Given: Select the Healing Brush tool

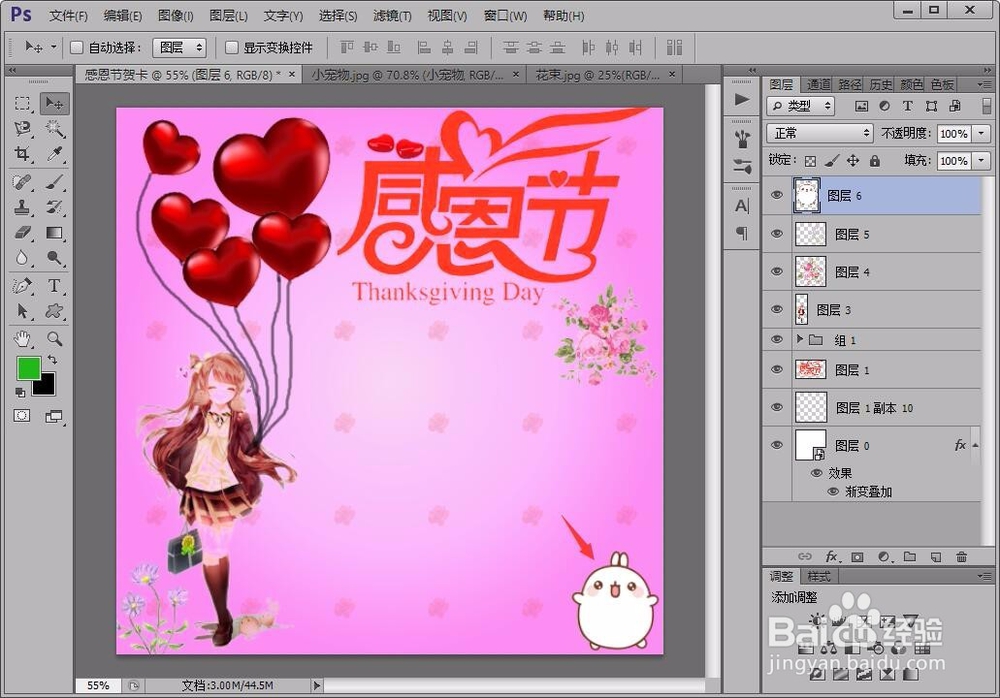Looking at the screenshot, I should [x=23, y=182].
